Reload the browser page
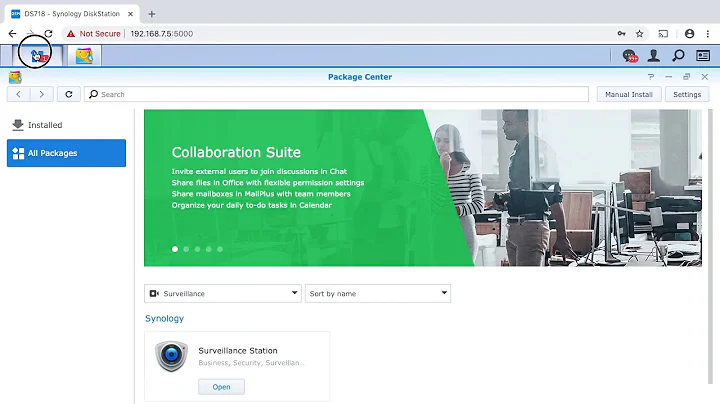Screen dimensions: 720x404 (48, 34)
